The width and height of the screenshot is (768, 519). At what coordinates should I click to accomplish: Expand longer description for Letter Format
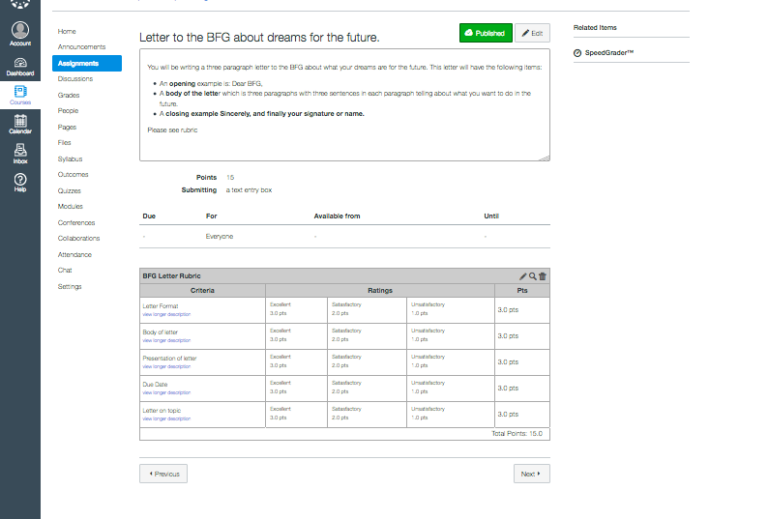click(x=166, y=314)
